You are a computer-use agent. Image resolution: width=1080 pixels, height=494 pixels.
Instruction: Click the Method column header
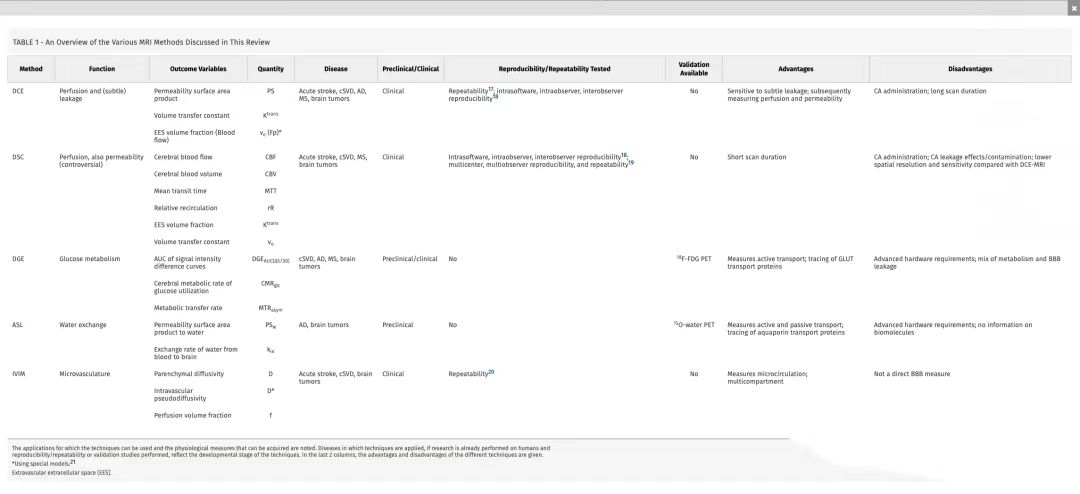tap(31, 69)
